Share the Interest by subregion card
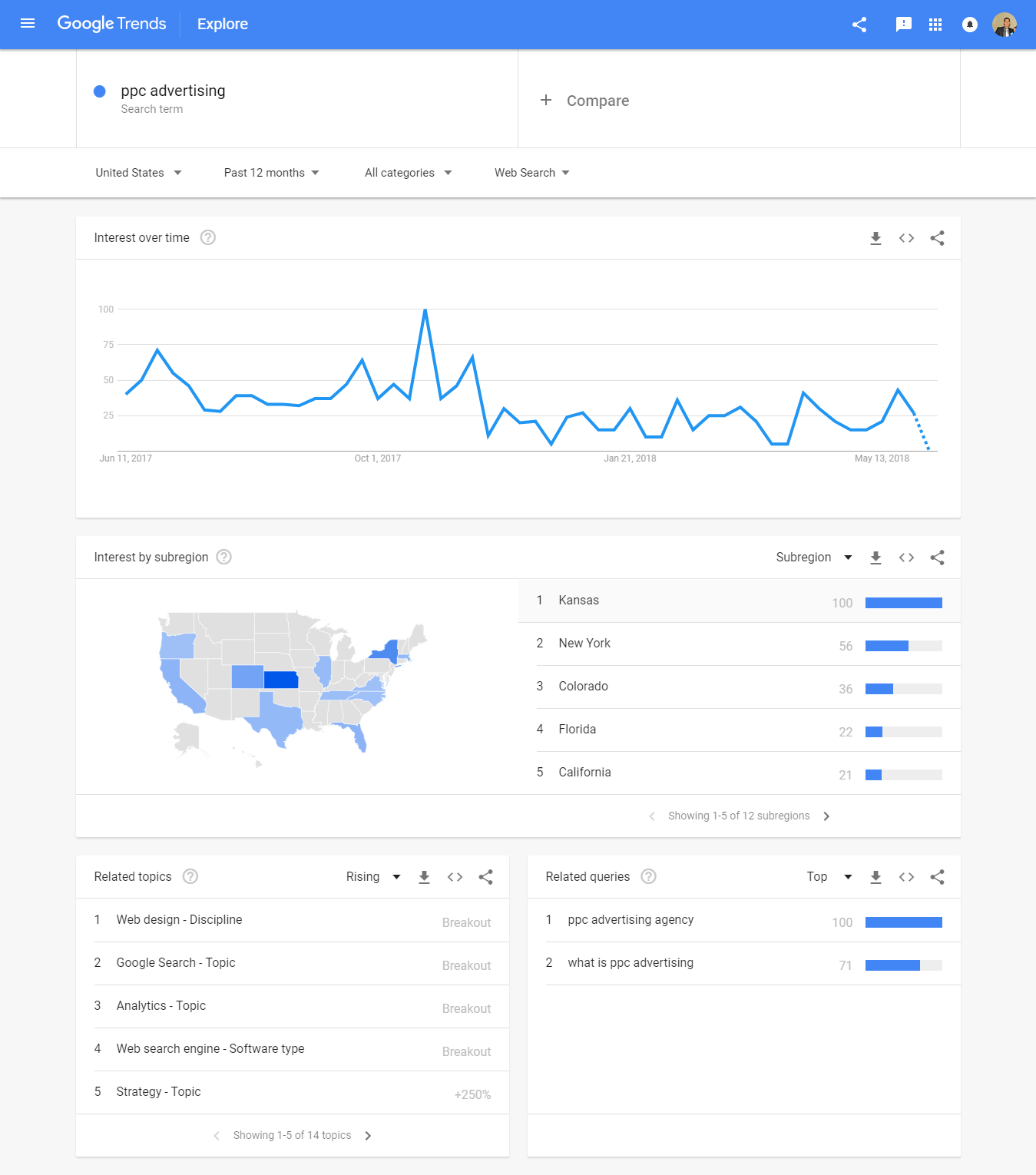This screenshot has width=1036, height=1175. (937, 558)
